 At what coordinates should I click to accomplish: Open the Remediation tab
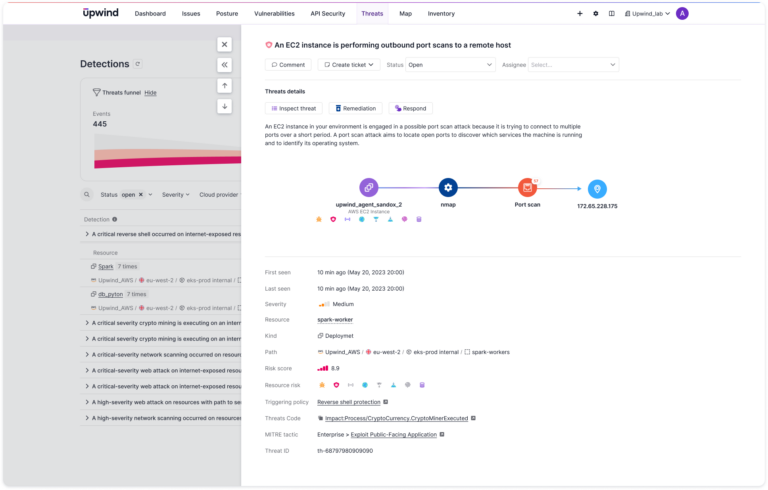[x=356, y=108]
